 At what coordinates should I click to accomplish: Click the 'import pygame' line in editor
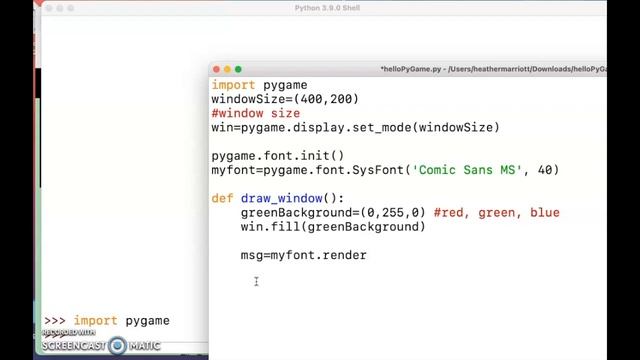click(x=259, y=85)
